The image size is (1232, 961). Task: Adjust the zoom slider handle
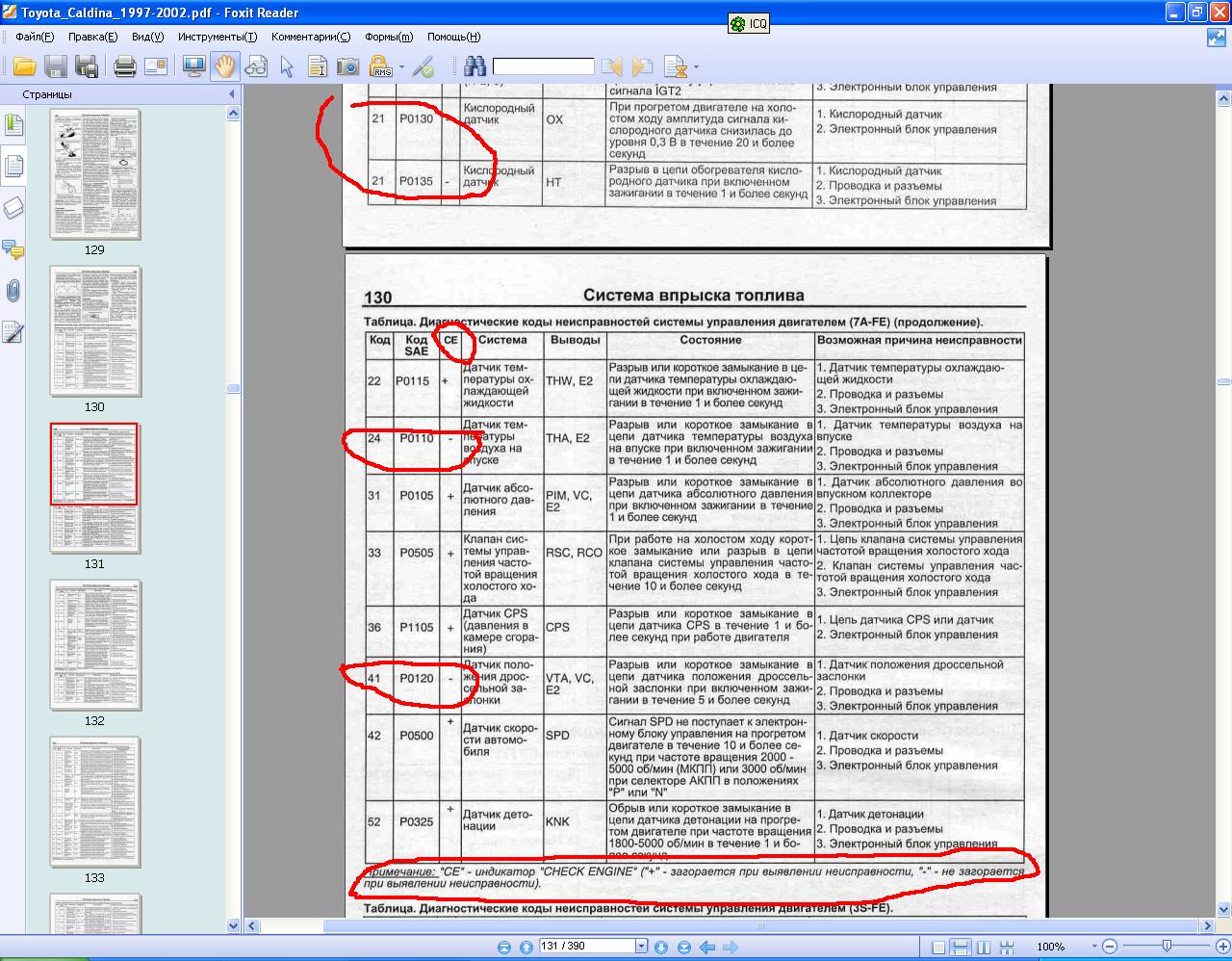click(1167, 947)
